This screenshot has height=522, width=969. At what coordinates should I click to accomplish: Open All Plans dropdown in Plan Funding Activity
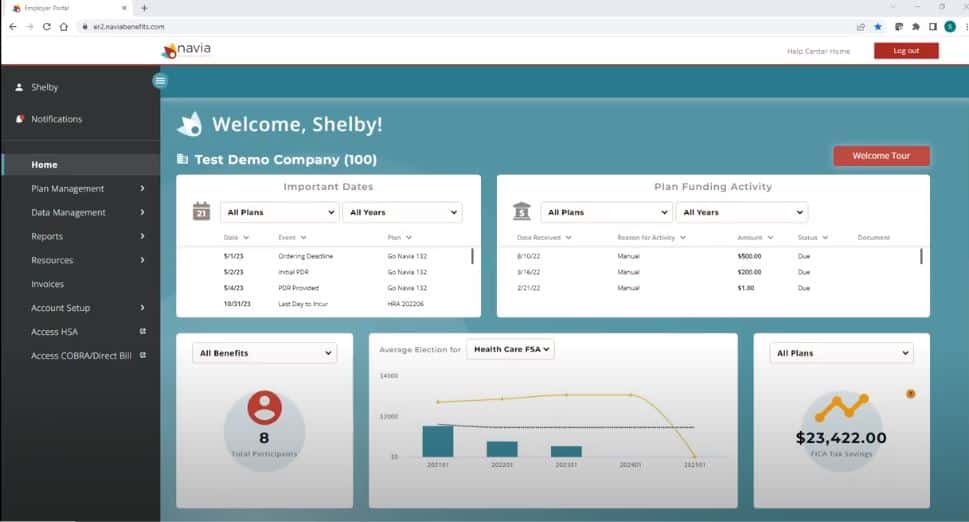(606, 212)
